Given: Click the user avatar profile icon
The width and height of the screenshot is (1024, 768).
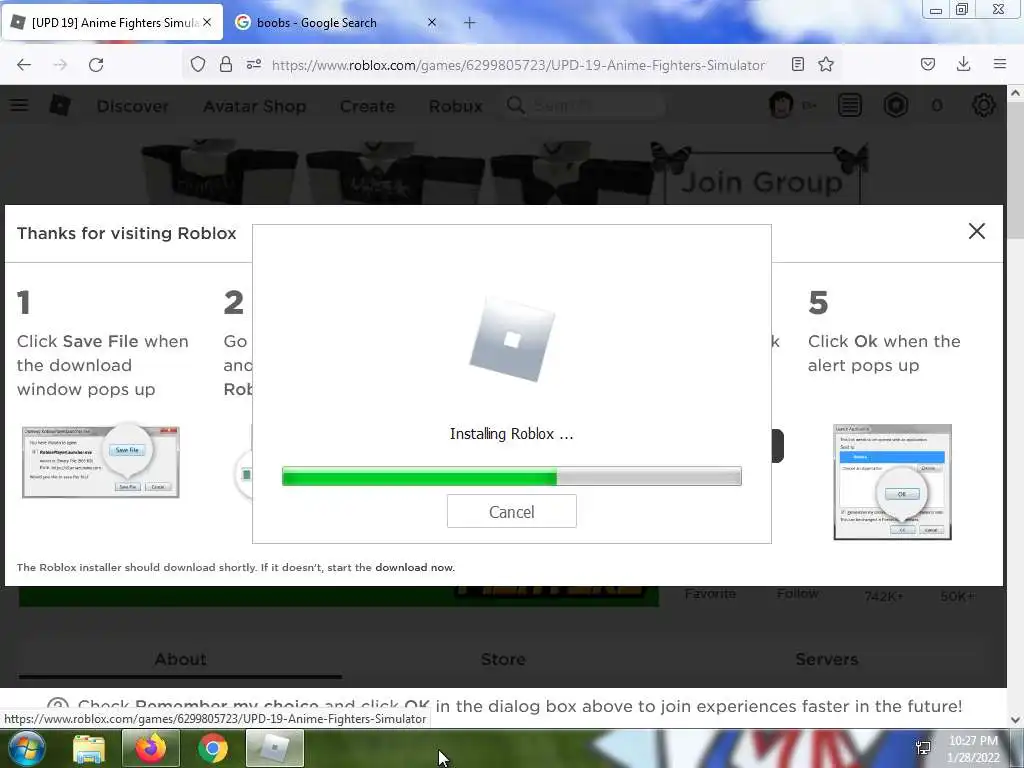Looking at the screenshot, I should coord(781,105).
